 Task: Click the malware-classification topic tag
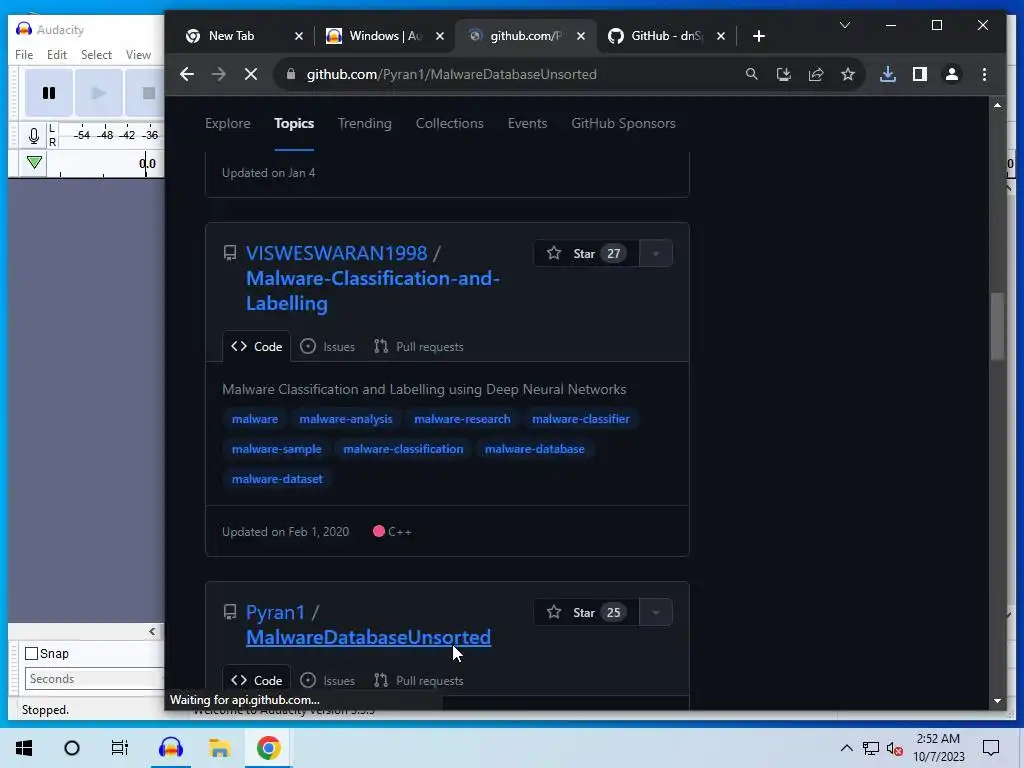point(403,449)
